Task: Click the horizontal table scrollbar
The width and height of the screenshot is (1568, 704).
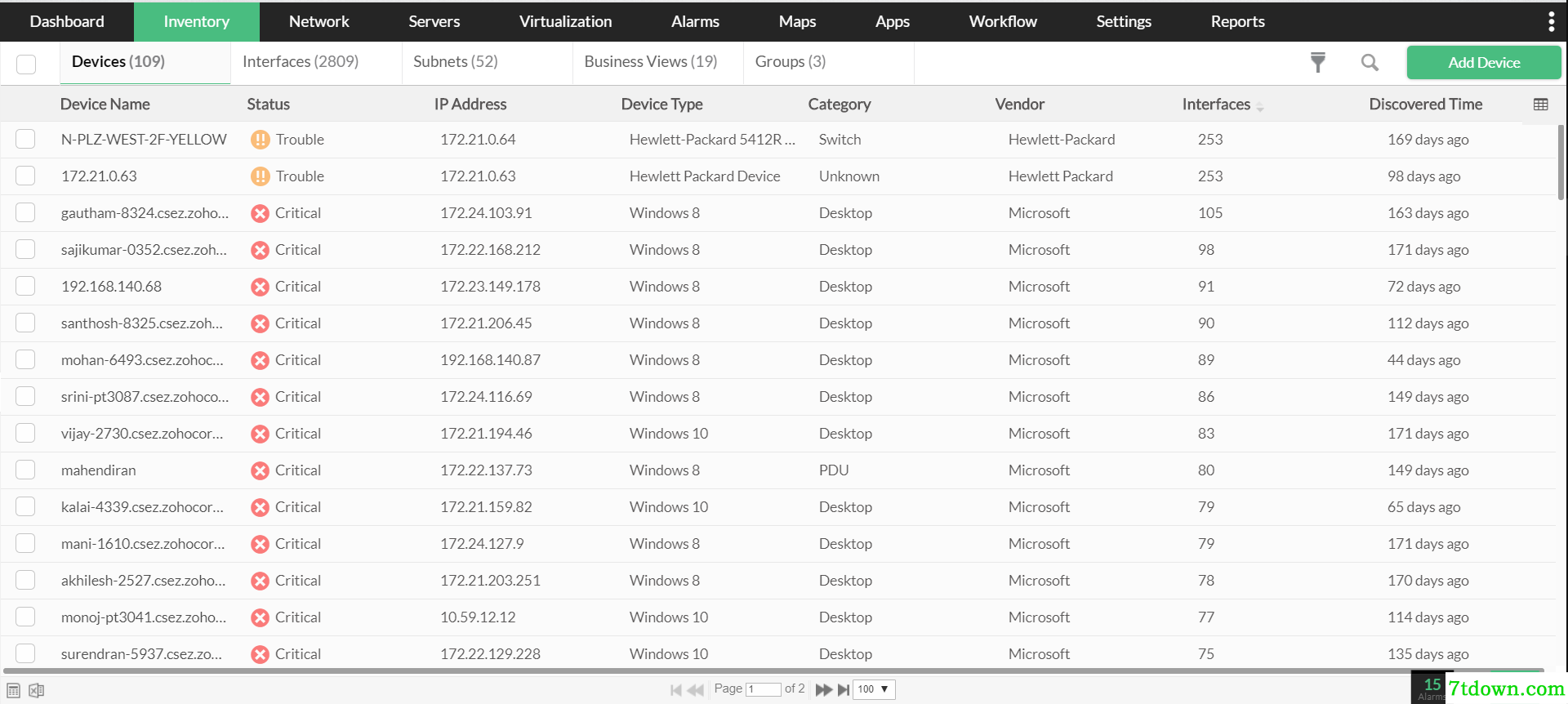Action: click(x=773, y=671)
